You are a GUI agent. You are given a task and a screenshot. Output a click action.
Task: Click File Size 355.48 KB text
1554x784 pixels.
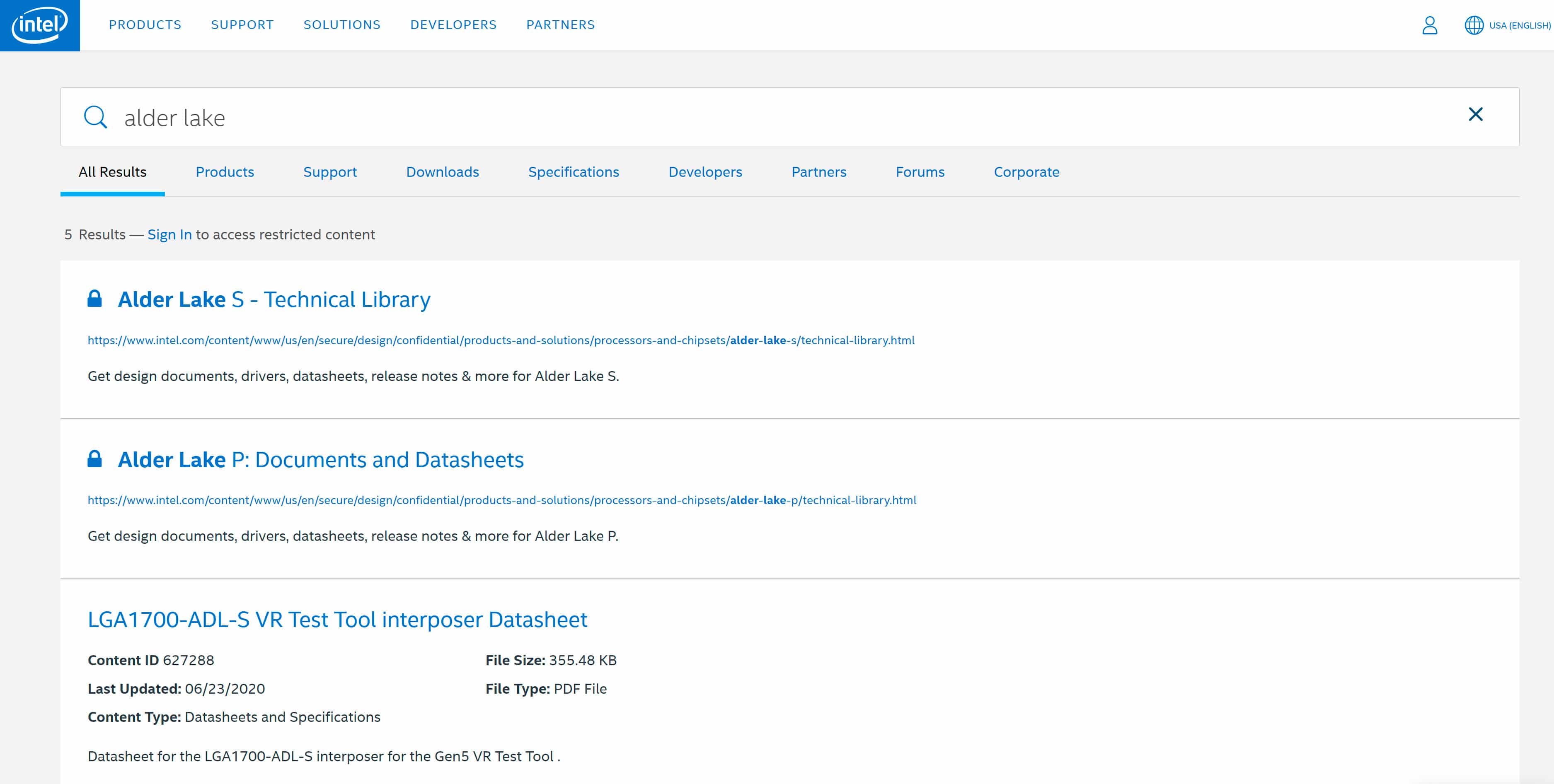551,660
